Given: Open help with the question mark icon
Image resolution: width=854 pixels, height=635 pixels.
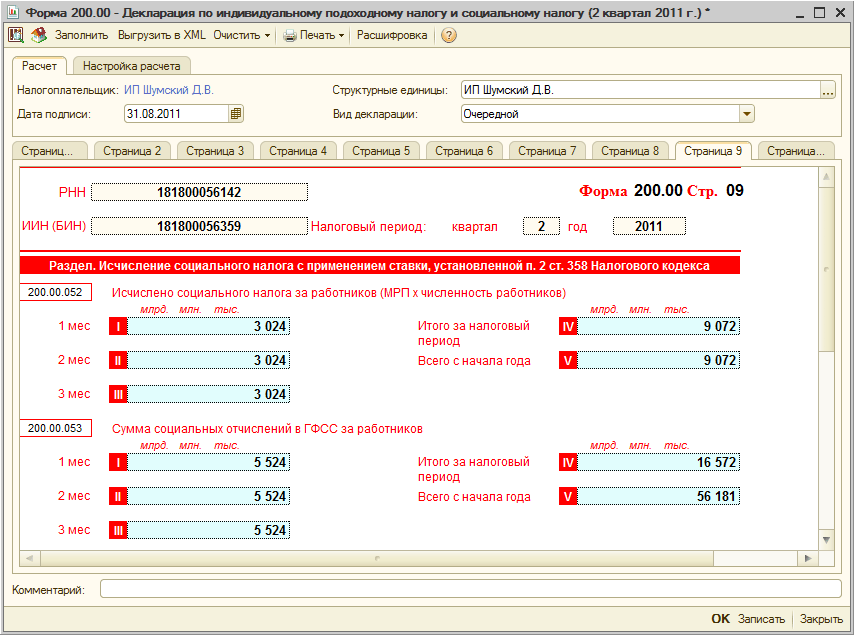Looking at the screenshot, I should [448, 35].
